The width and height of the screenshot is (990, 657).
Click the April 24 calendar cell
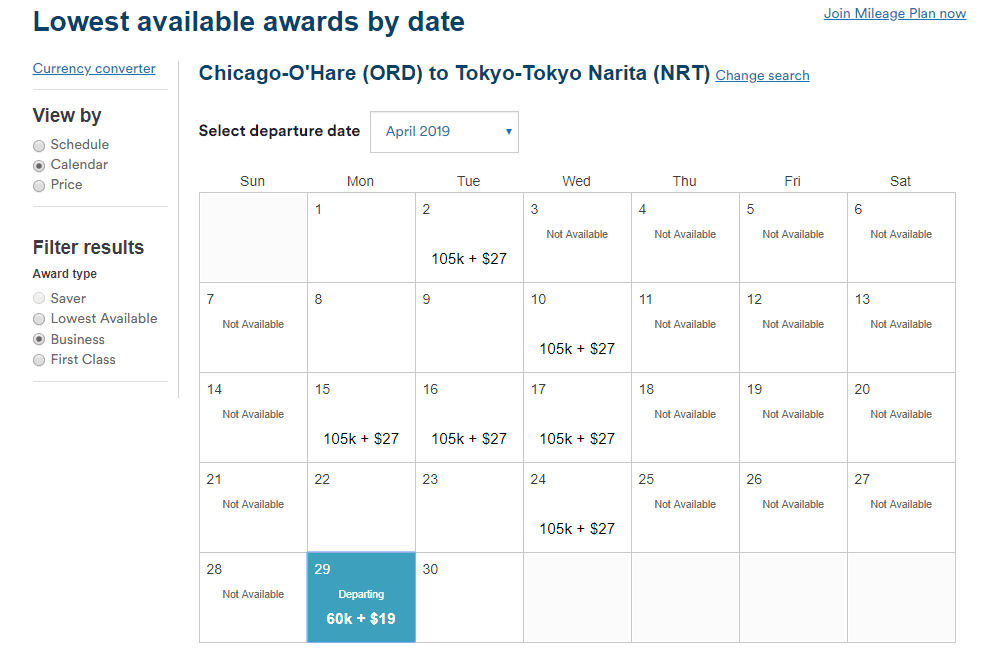click(577, 507)
